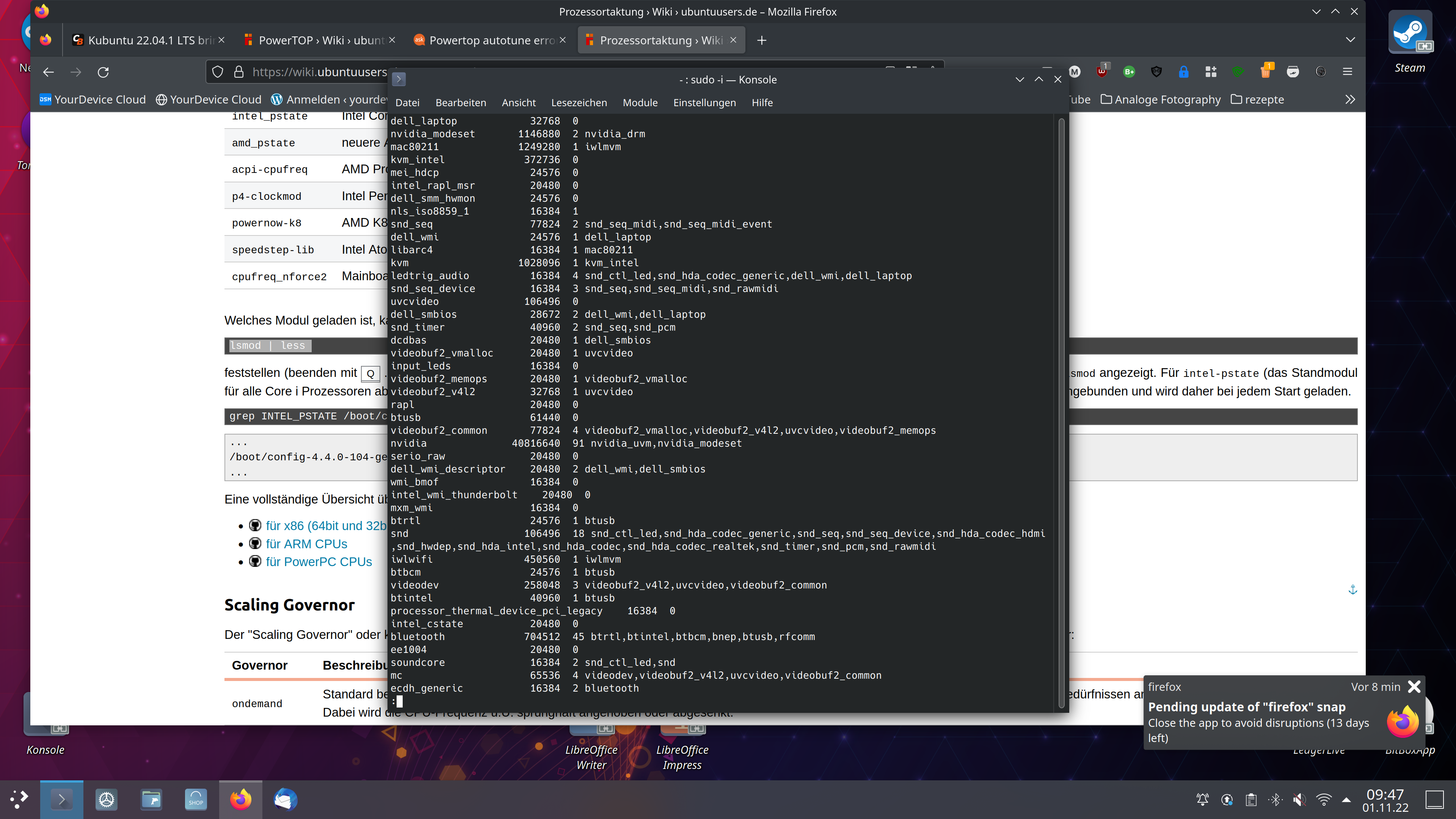Viewport: 1456px width, 819px height.
Task: Dismiss the firefox snap update notification
Action: (1414, 686)
